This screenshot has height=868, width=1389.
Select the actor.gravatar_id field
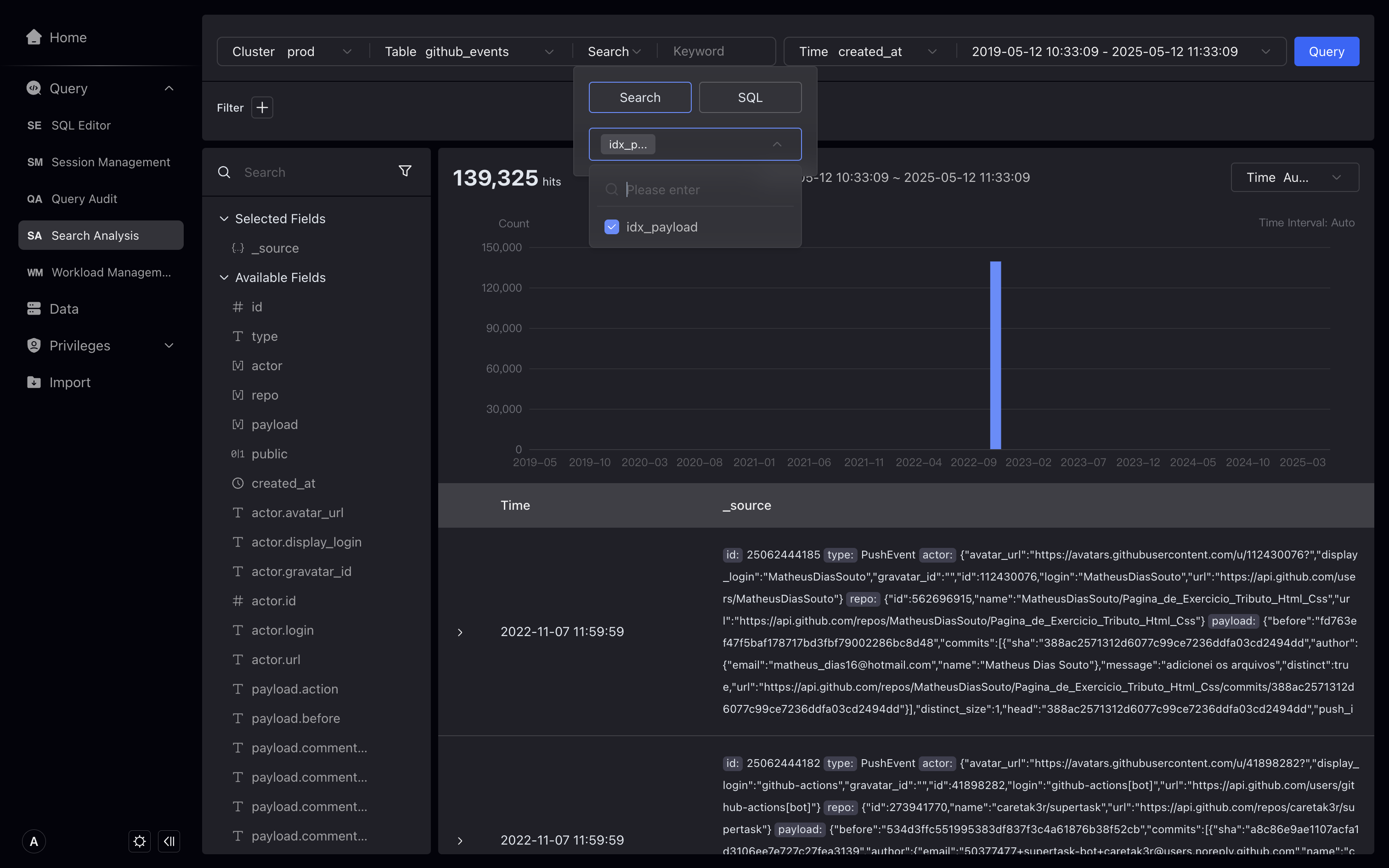click(301, 572)
